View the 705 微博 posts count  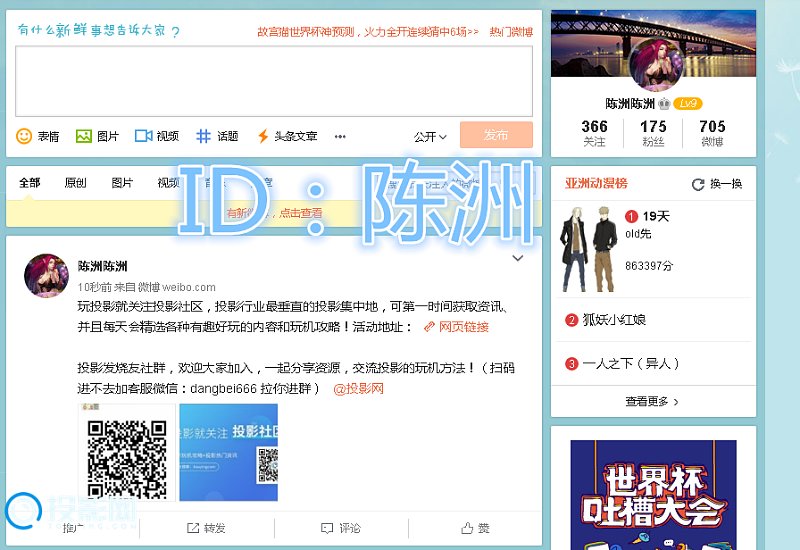712,133
